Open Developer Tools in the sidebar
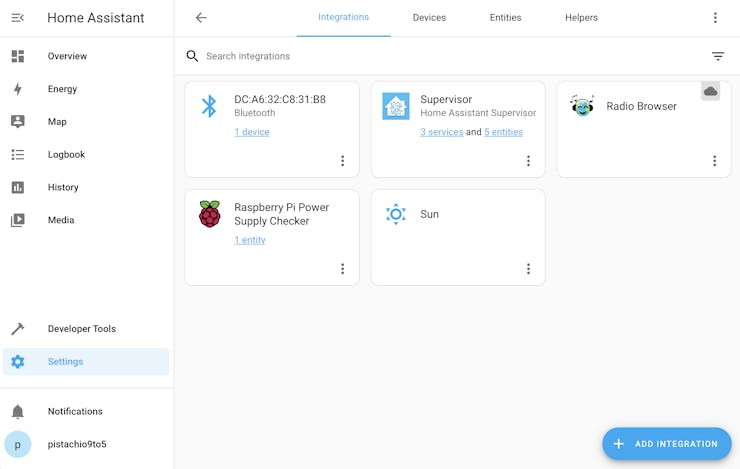This screenshot has width=740, height=469. coord(86,329)
